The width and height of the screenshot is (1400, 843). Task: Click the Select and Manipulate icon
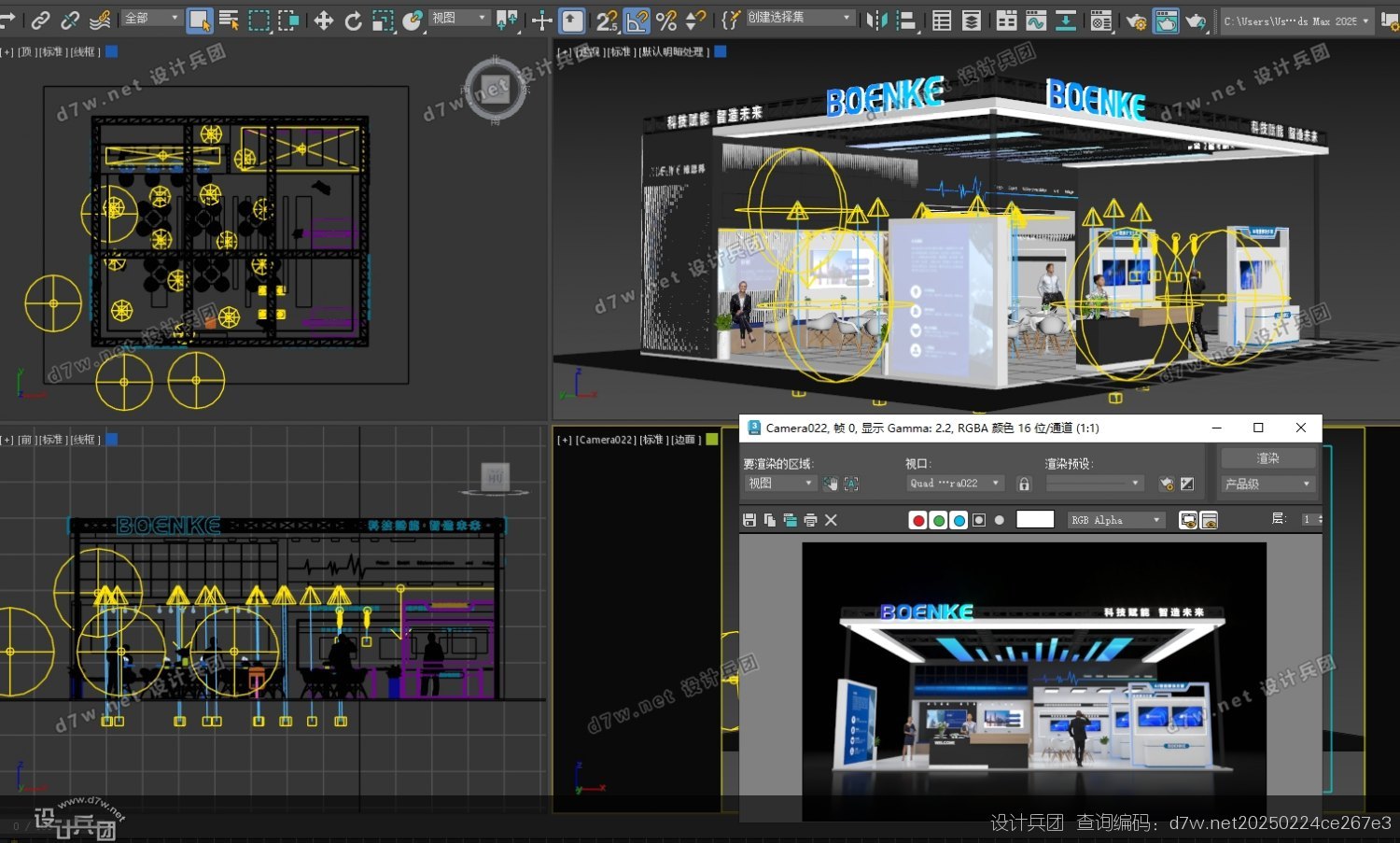click(542, 20)
